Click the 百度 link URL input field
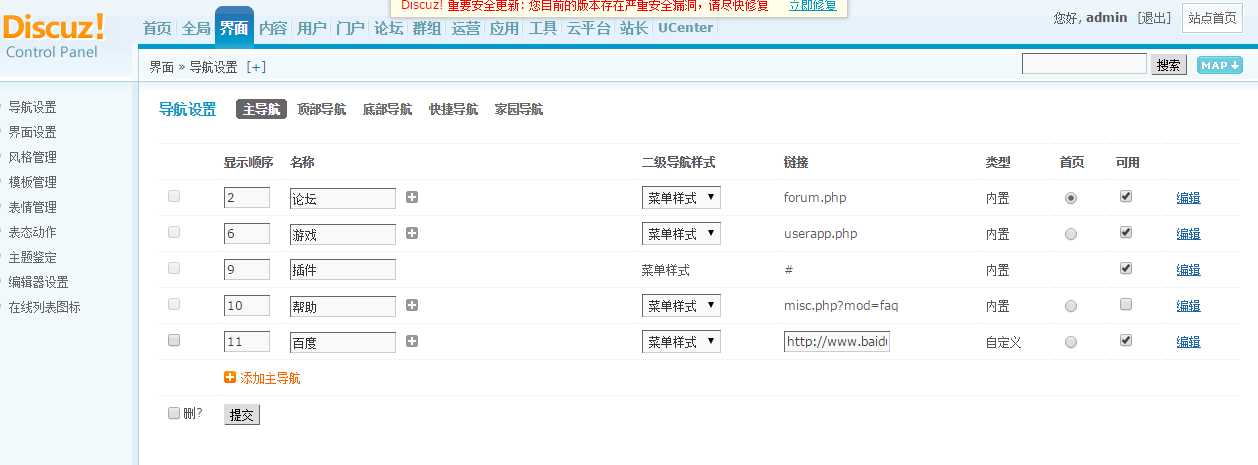Viewport: 1258px width, 465px height. 837,342
